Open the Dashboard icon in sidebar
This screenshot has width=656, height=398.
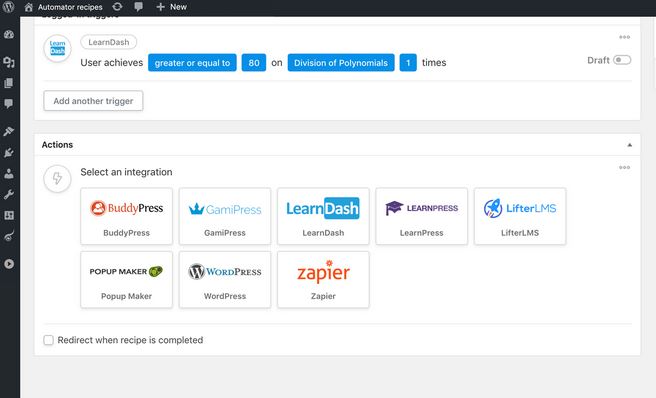pos(9,34)
